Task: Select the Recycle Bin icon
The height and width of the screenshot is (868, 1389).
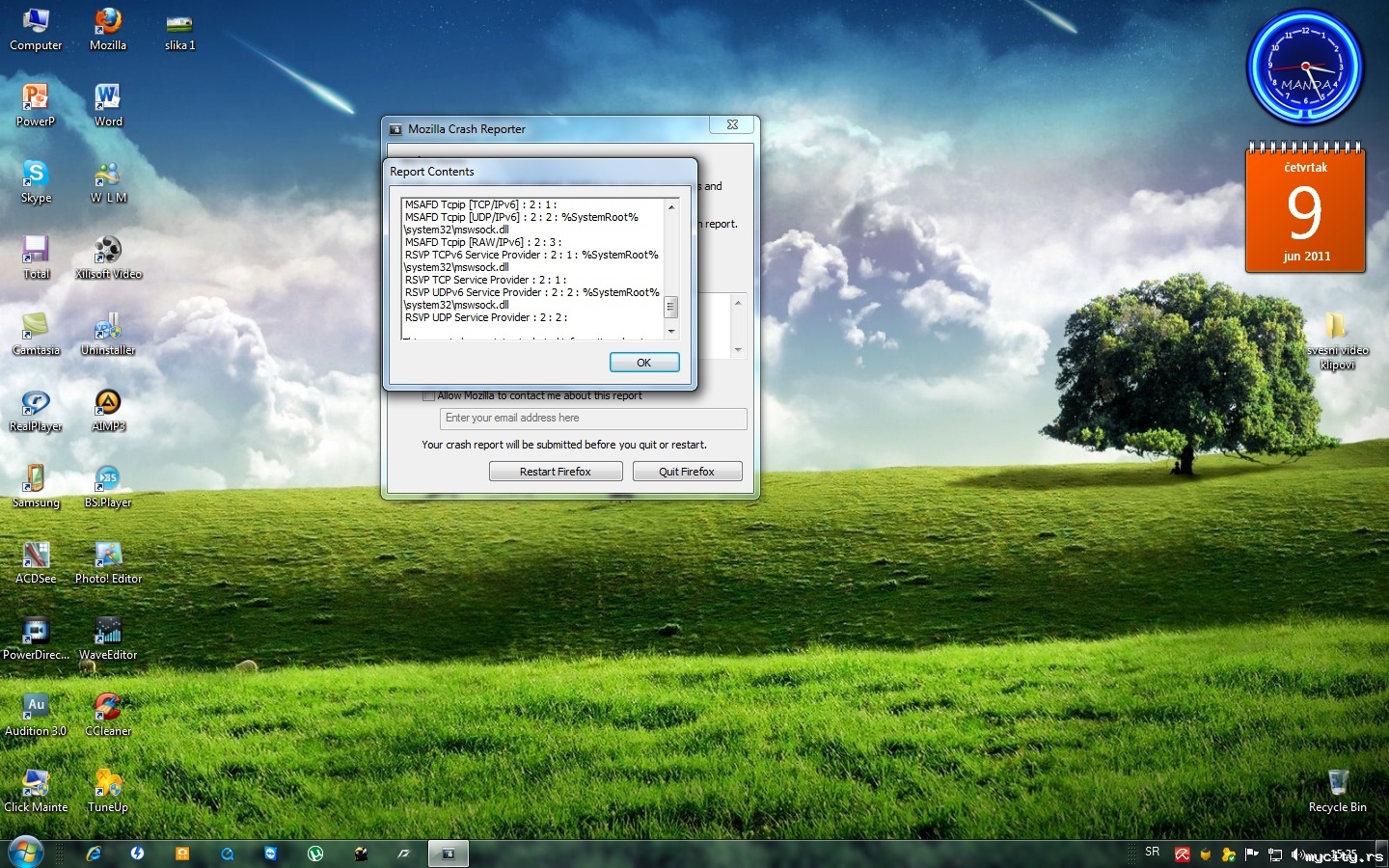Action: [x=1338, y=791]
